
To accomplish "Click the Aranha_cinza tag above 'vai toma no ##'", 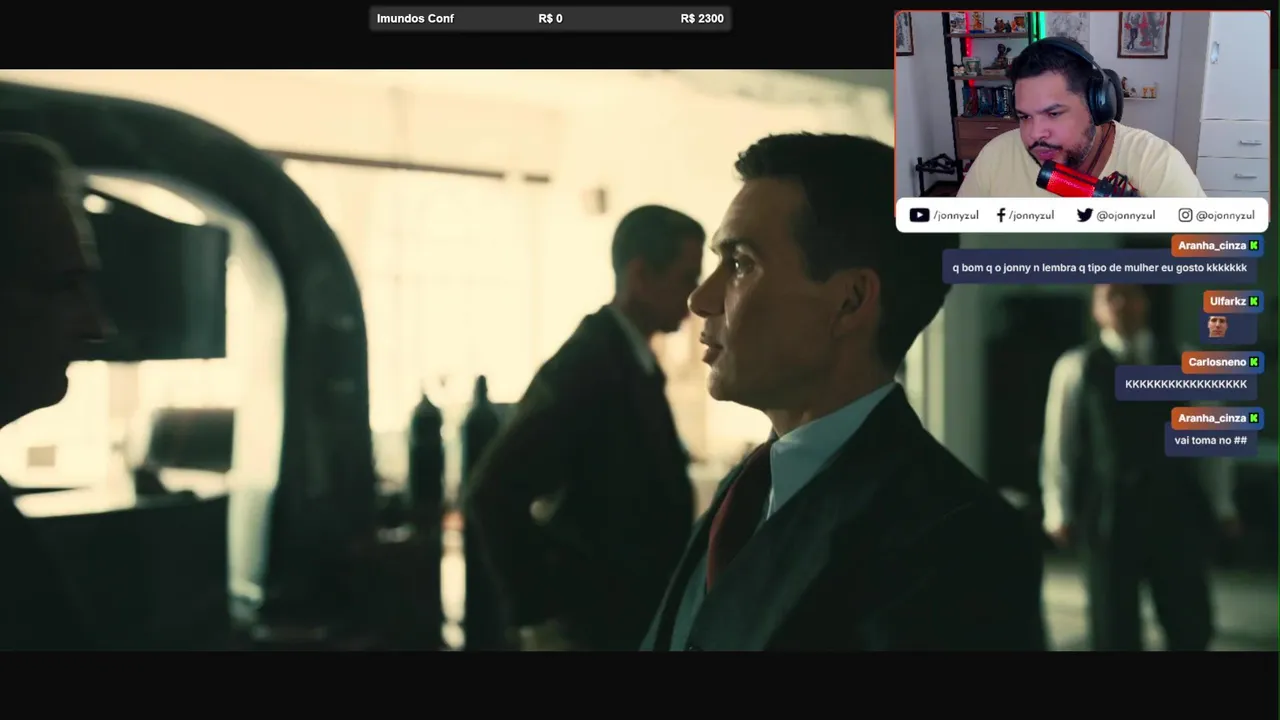I will (1217, 418).
